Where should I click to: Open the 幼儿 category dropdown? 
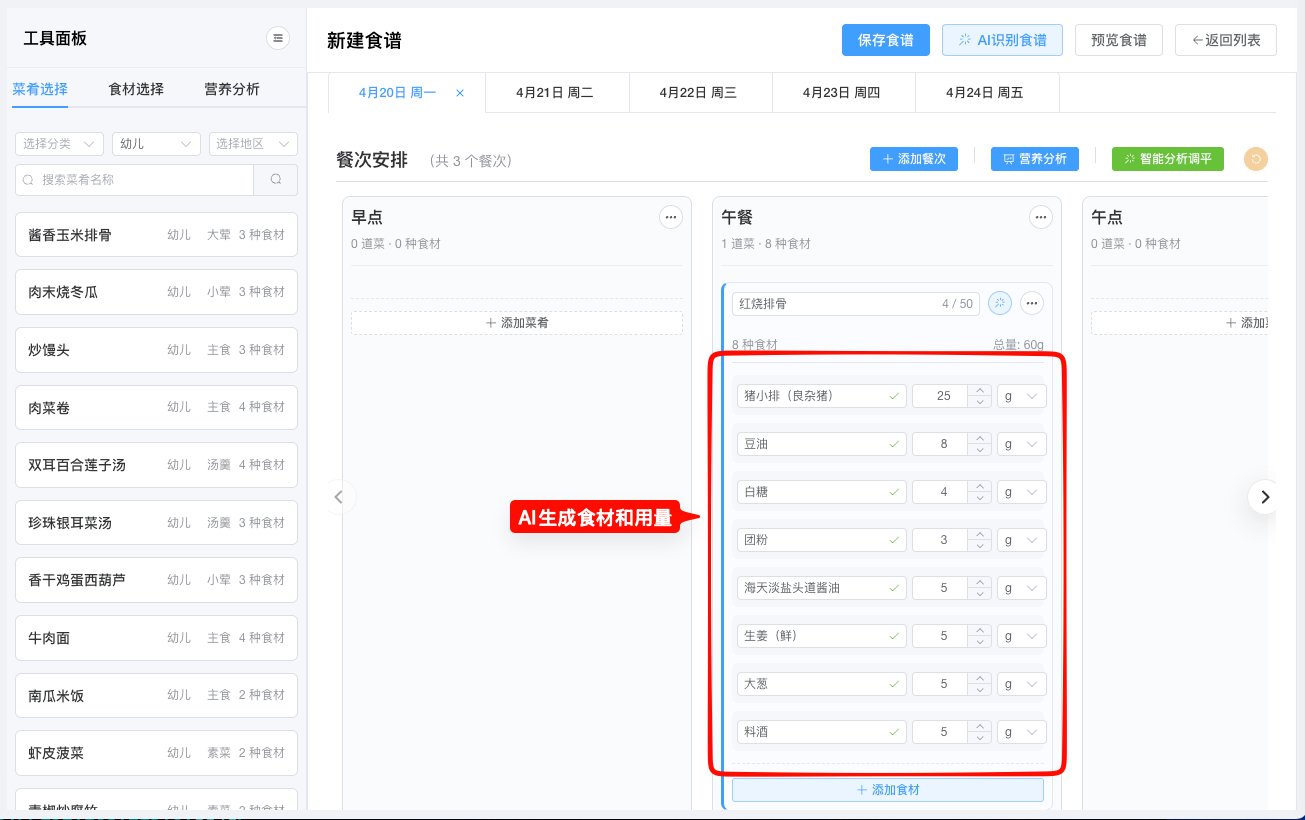pyautogui.click(x=155, y=143)
